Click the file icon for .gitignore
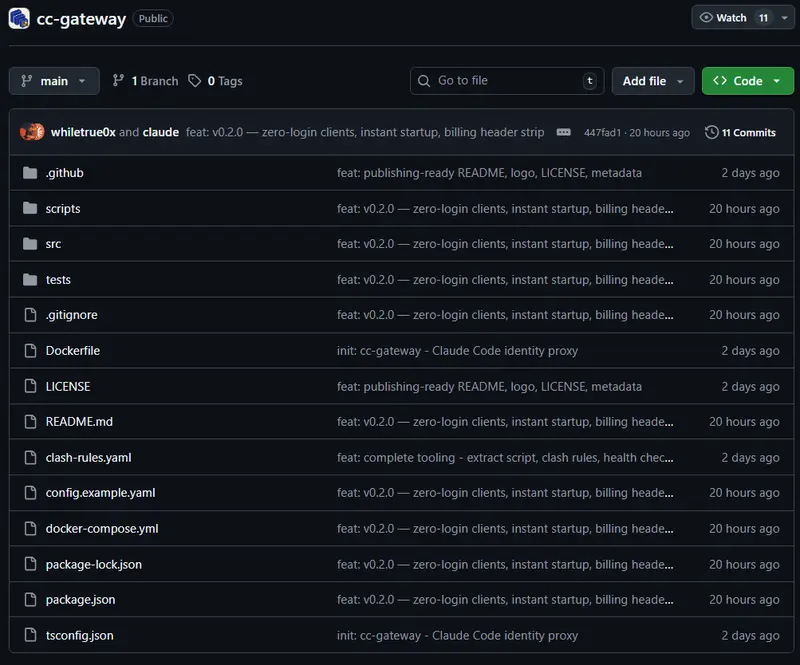The image size is (800, 665). click(x=31, y=315)
